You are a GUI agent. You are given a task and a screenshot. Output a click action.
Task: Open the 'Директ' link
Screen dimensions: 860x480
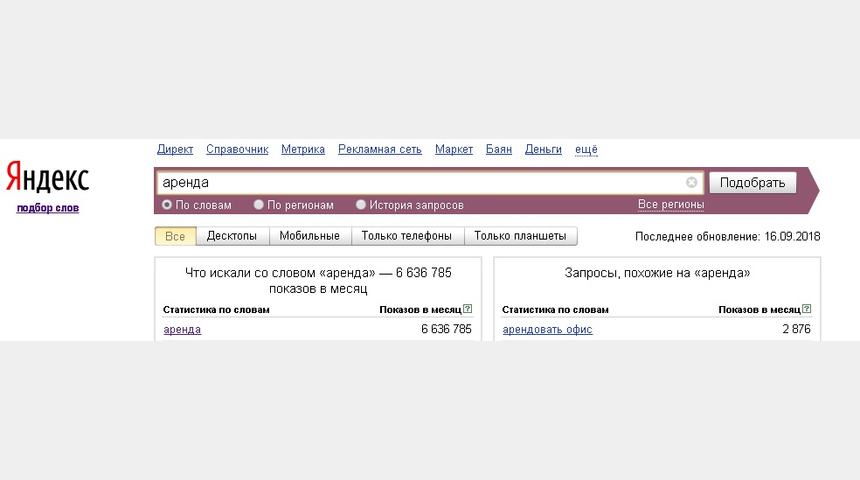(x=175, y=149)
